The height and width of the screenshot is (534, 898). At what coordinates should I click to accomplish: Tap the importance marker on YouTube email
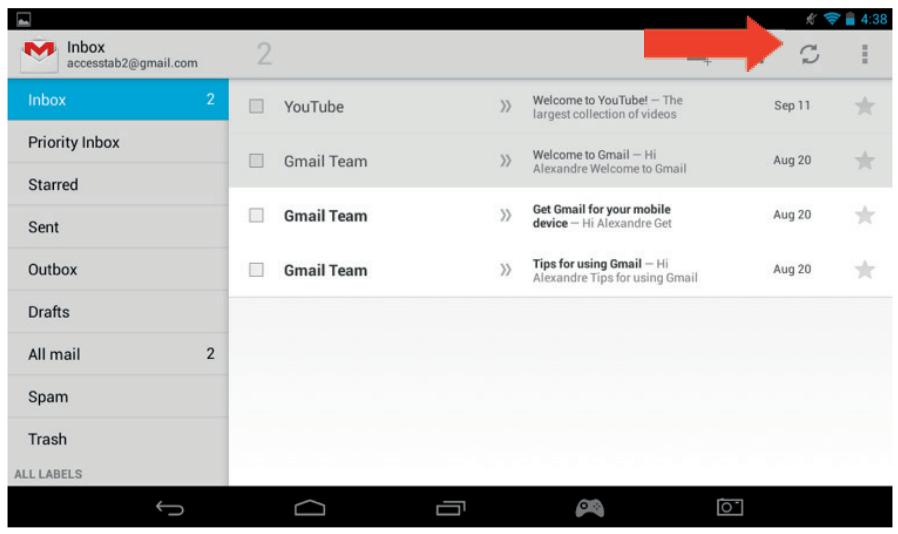505,106
